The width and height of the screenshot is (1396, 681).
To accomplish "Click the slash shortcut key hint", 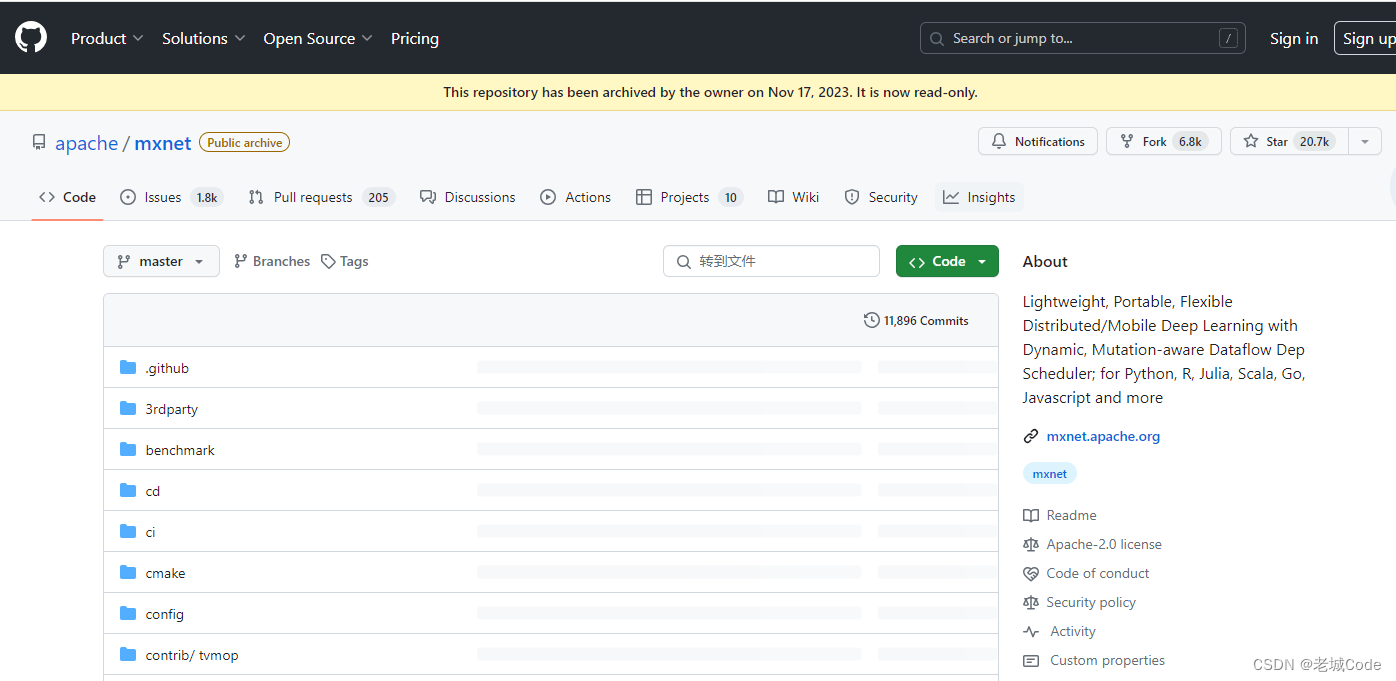I will point(1229,38).
